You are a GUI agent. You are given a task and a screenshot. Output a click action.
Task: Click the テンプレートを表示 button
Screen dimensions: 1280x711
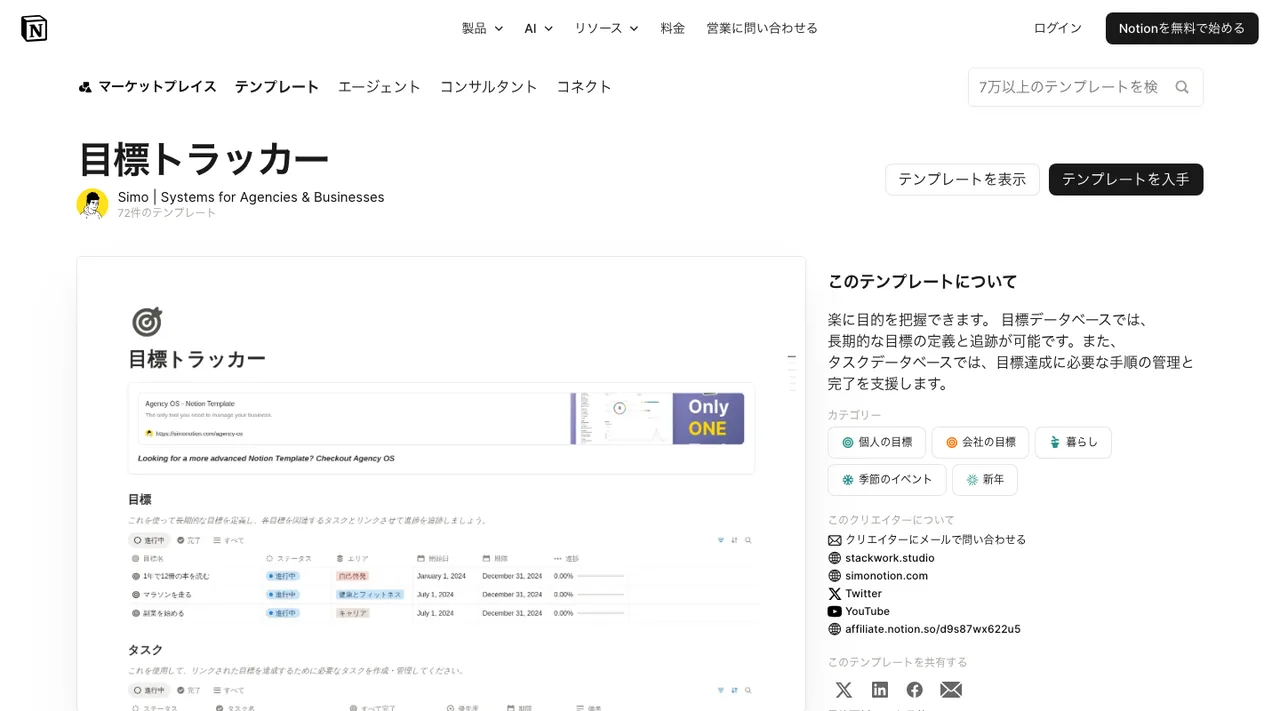[962, 179]
